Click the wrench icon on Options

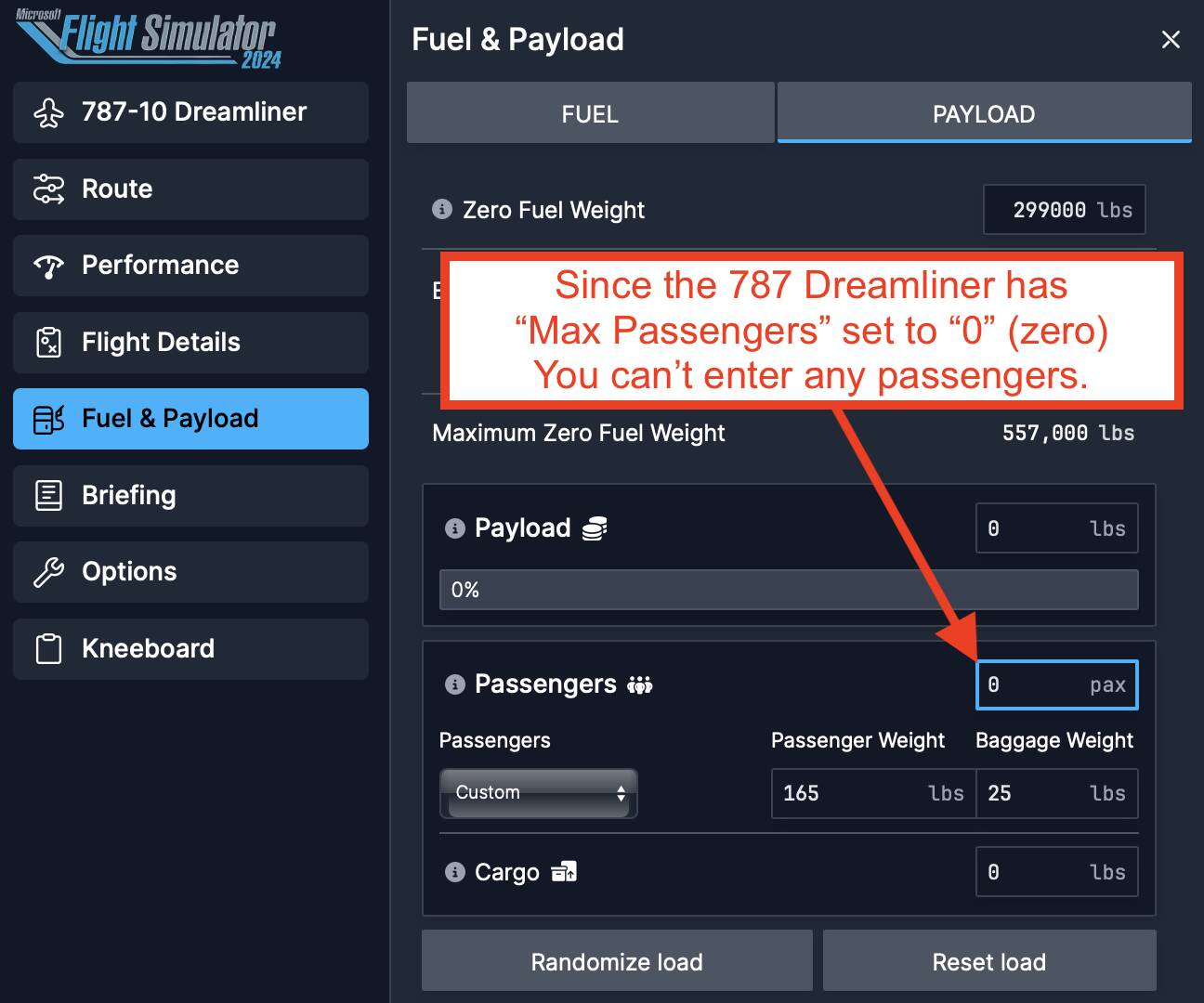pos(48,572)
